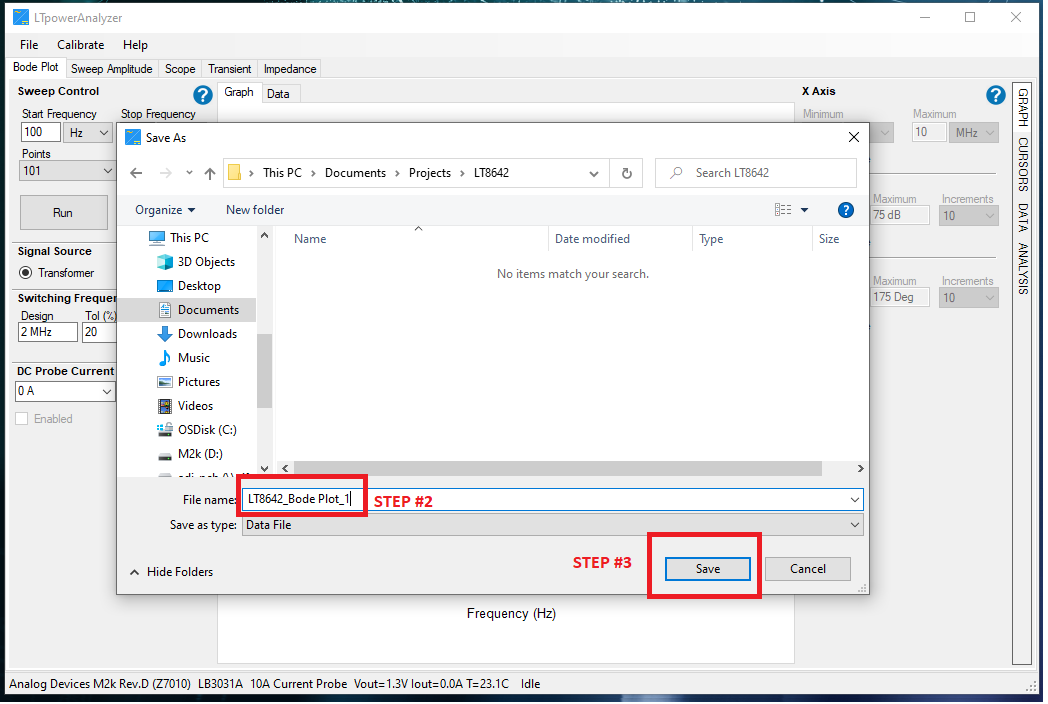Collapse folders with Hide Folders
This screenshot has height=704, width=1048.
click(171, 572)
